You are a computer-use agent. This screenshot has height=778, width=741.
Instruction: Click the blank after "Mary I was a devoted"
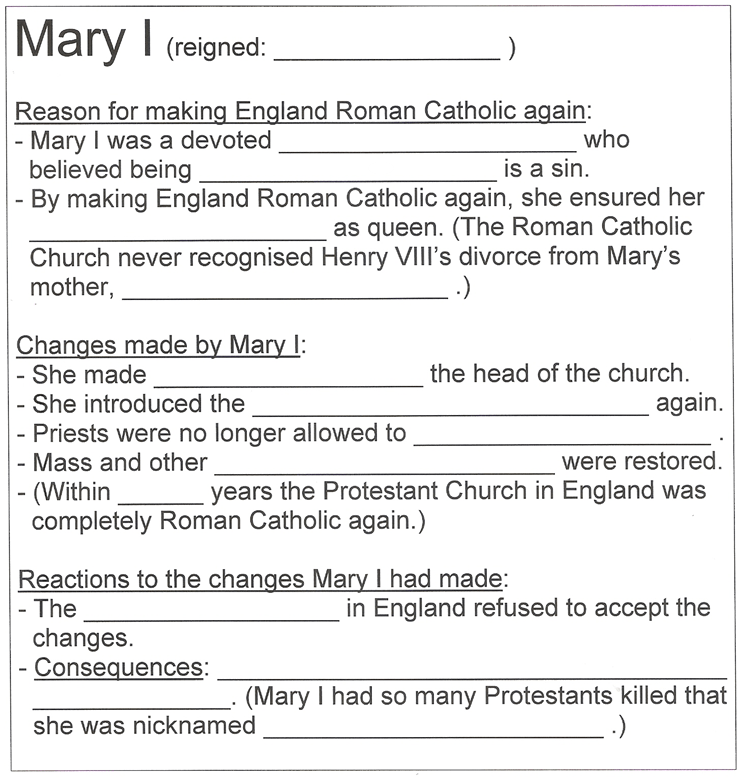pos(428,148)
